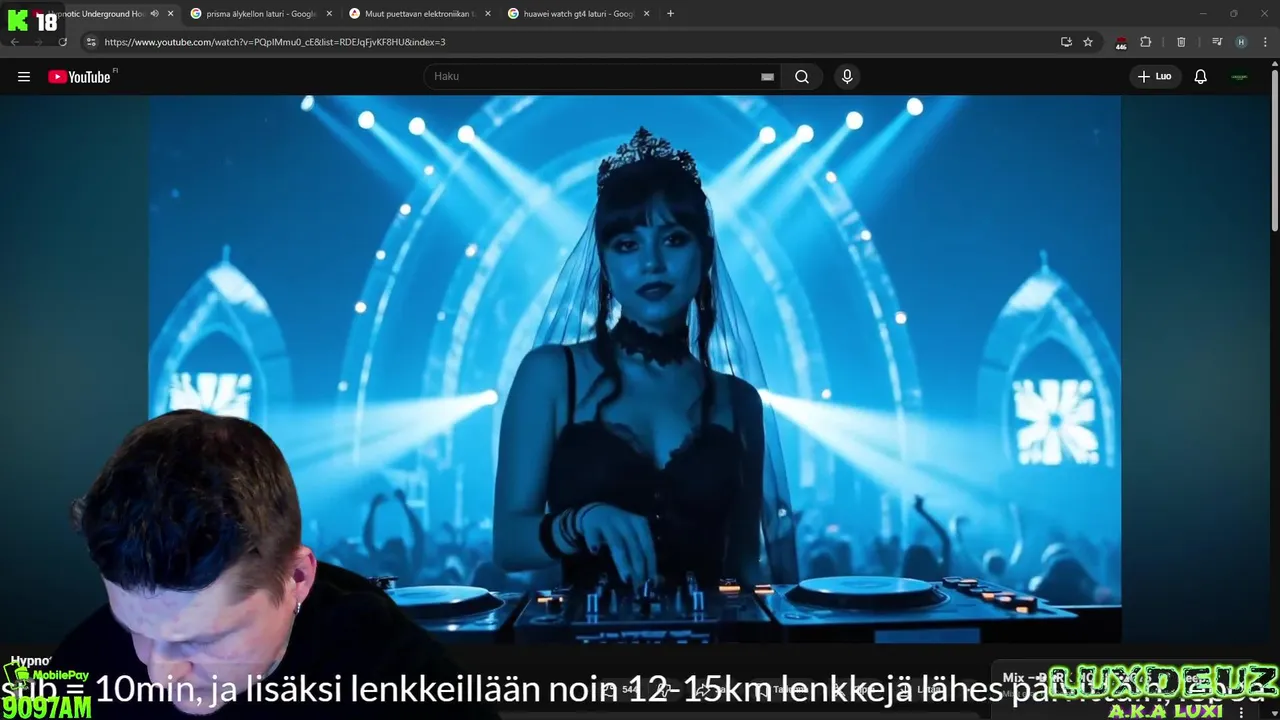Bookmark this page with star icon
Viewport: 1280px width, 720px height.
(x=1088, y=42)
